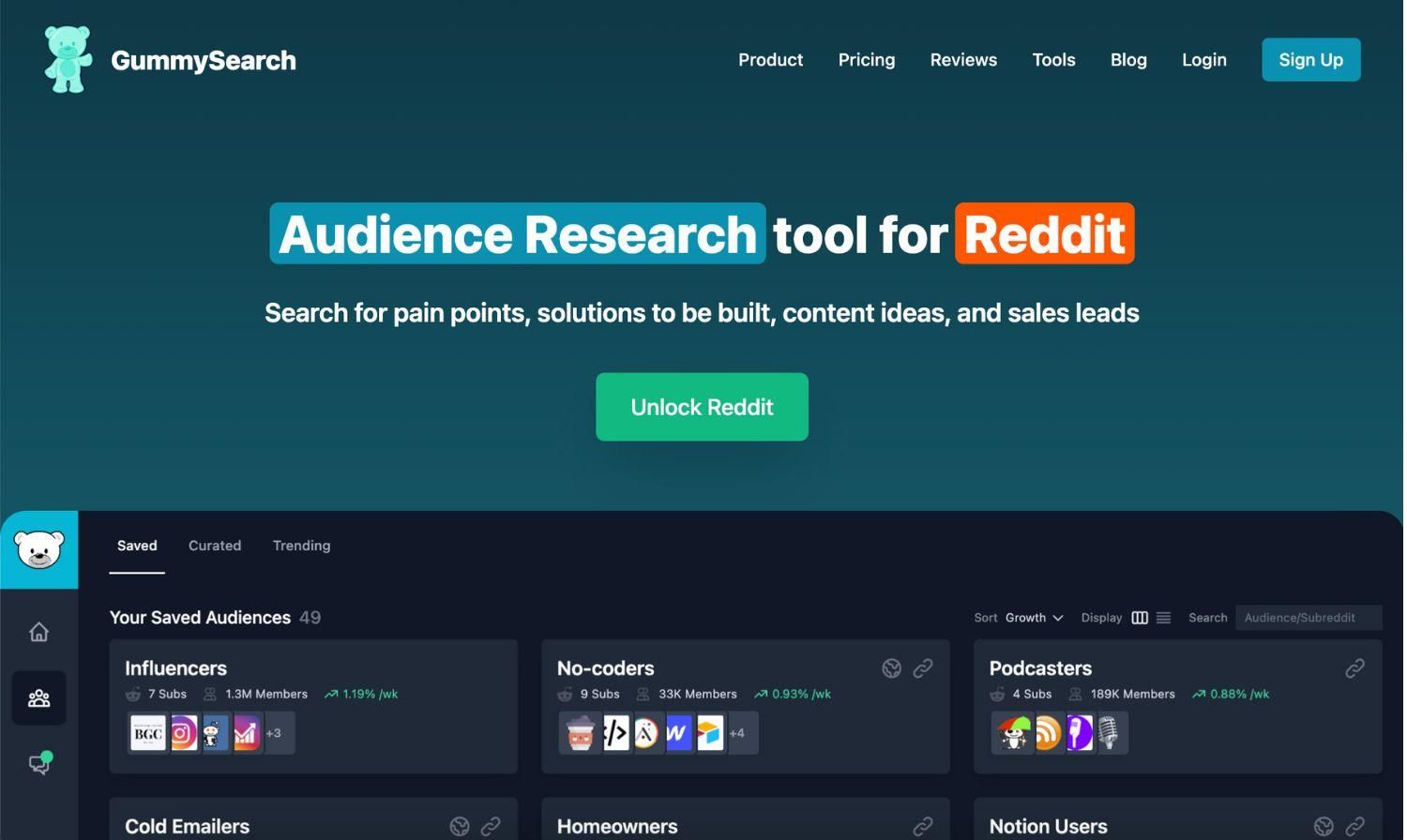Viewport: 1407px width, 840px height.
Task: Switch to the Trending tab
Action: click(x=301, y=546)
